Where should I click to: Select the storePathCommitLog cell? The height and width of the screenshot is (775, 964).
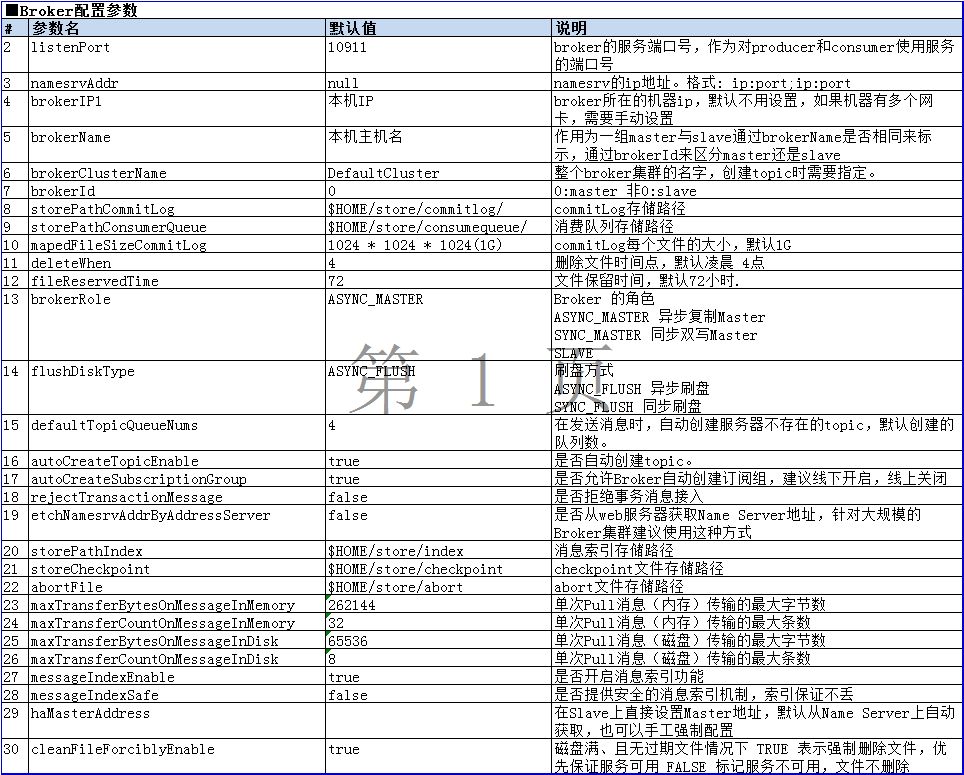(x=177, y=208)
